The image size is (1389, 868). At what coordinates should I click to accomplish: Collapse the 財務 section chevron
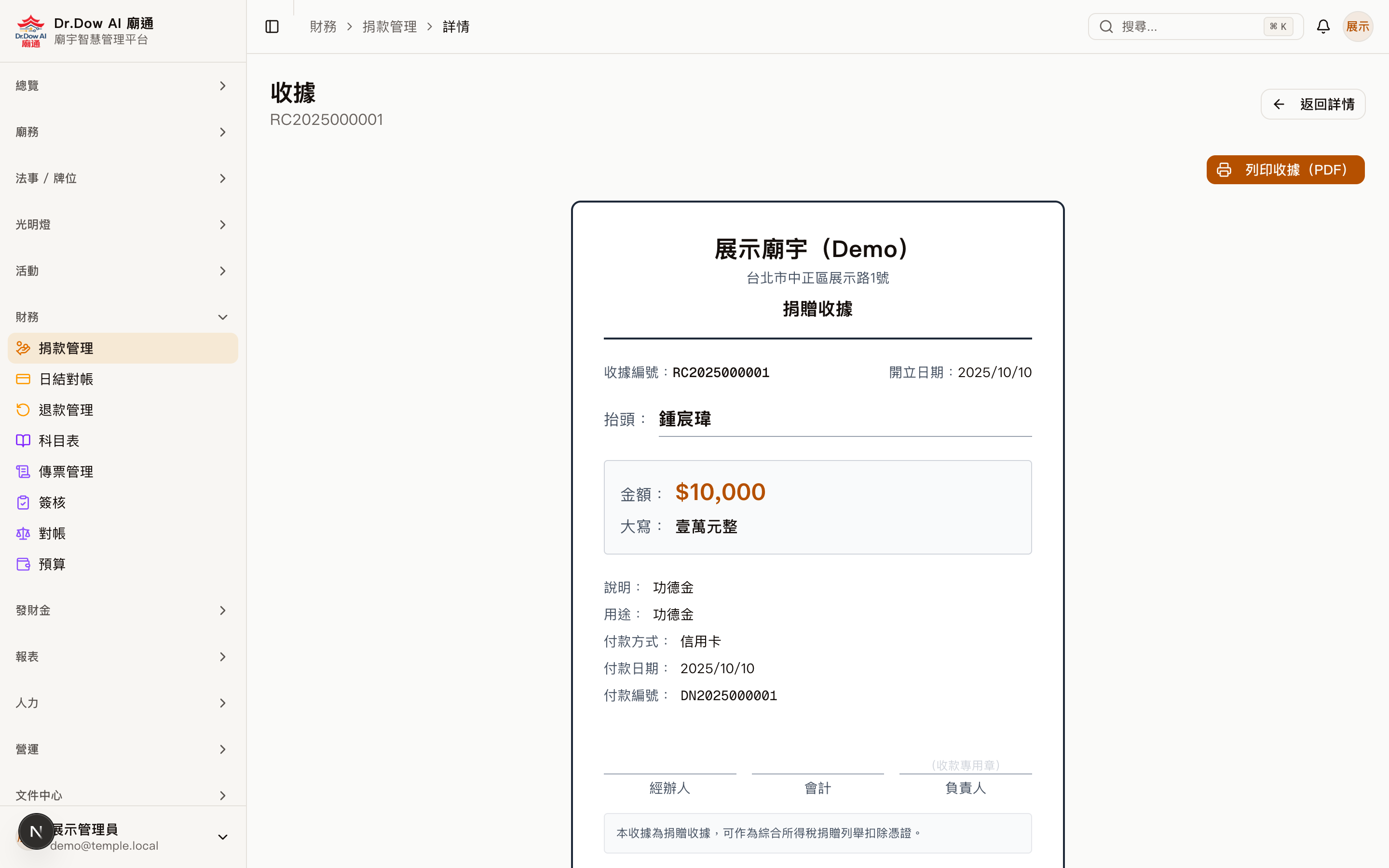[x=223, y=316]
